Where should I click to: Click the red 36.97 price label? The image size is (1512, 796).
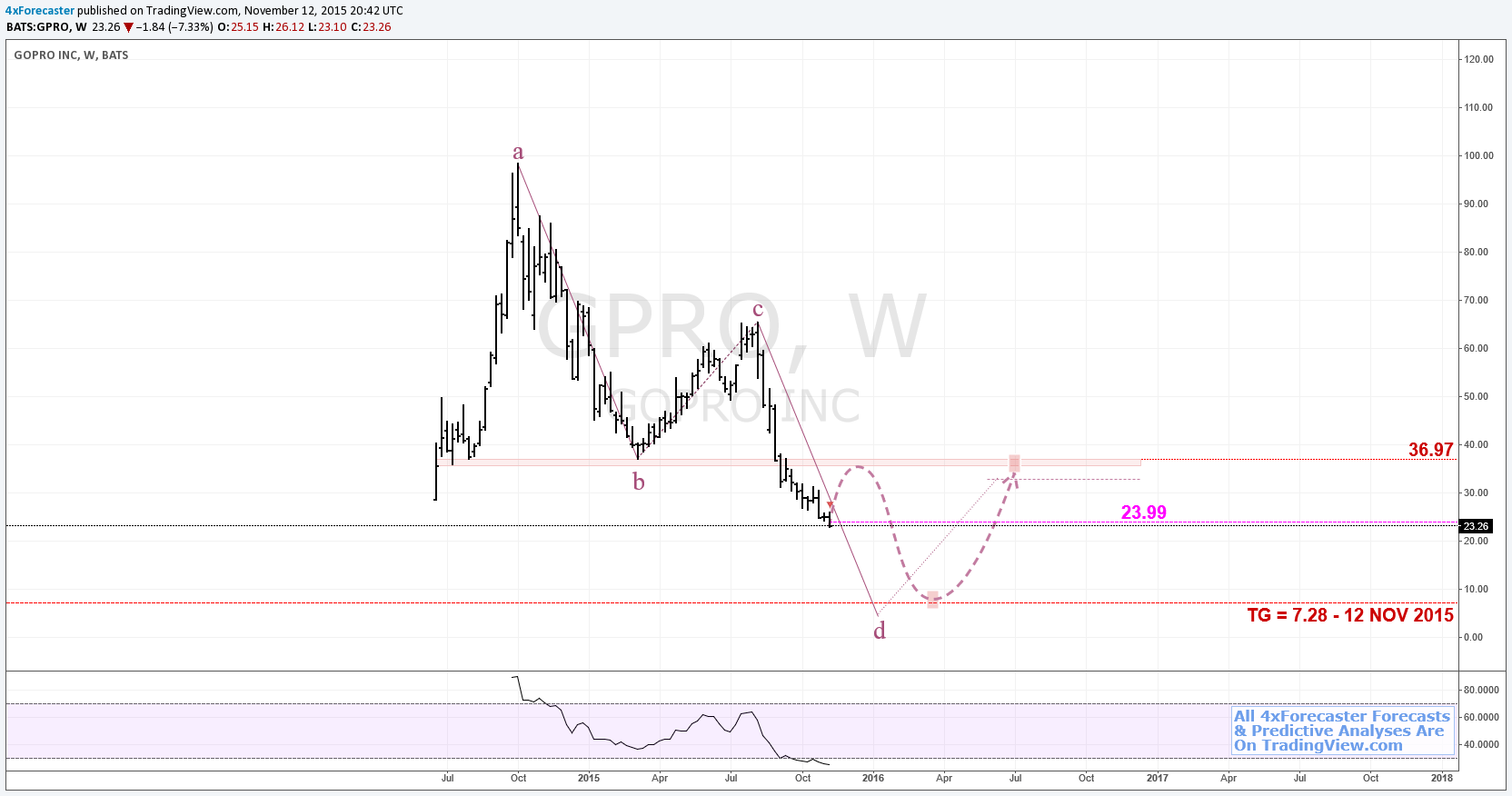1430,449
